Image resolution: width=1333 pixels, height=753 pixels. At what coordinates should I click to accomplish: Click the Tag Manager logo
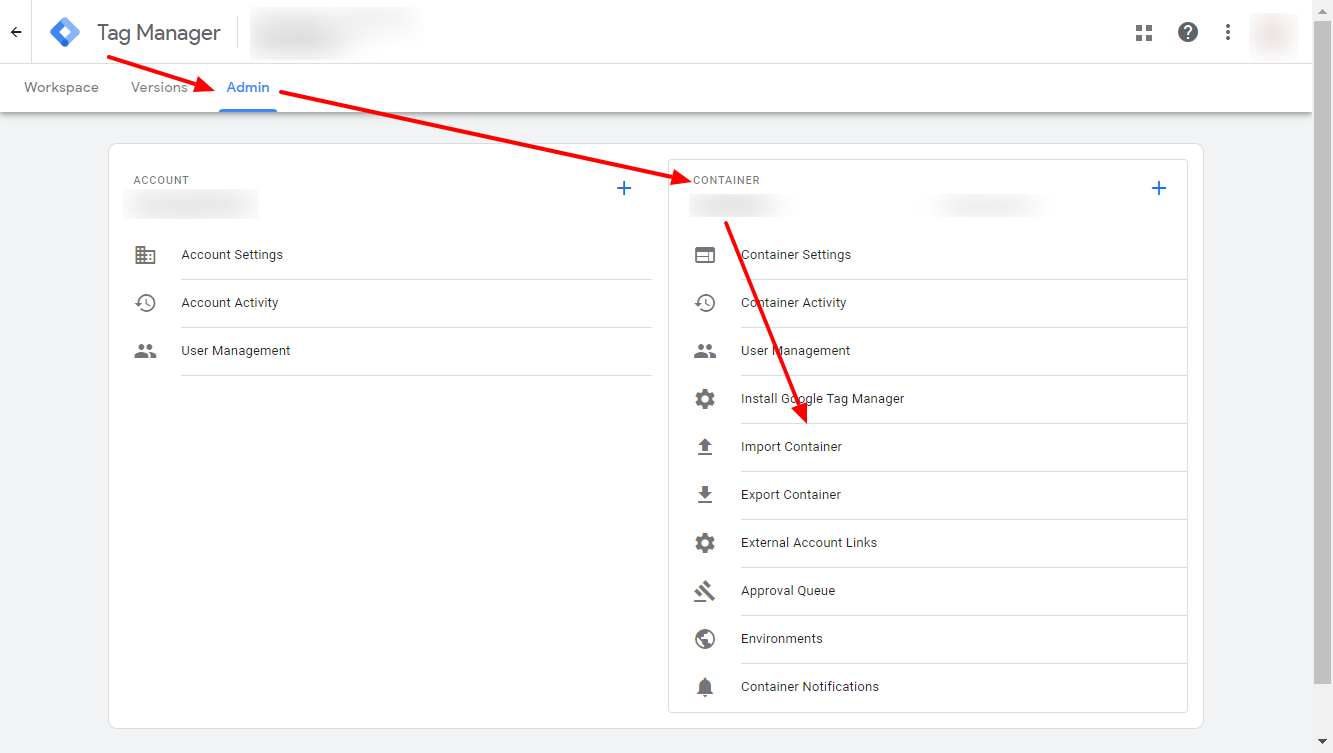pyautogui.click(x=65, y=32)
